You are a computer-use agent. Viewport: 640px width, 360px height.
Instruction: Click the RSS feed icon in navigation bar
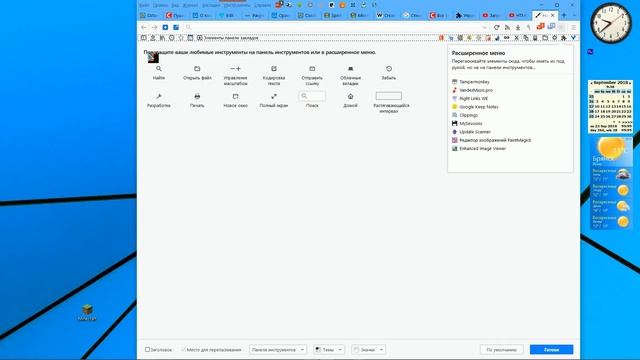point(507,27)
